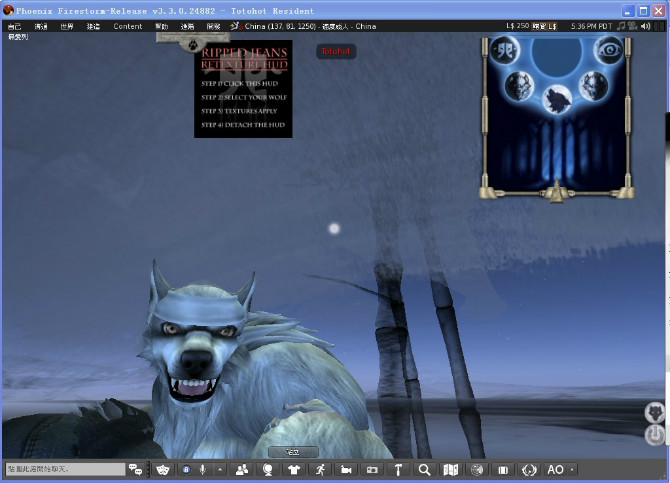Open the 自己 avatar menu
The height and width of the screenshot is (483, 670).
click(14, 27)
